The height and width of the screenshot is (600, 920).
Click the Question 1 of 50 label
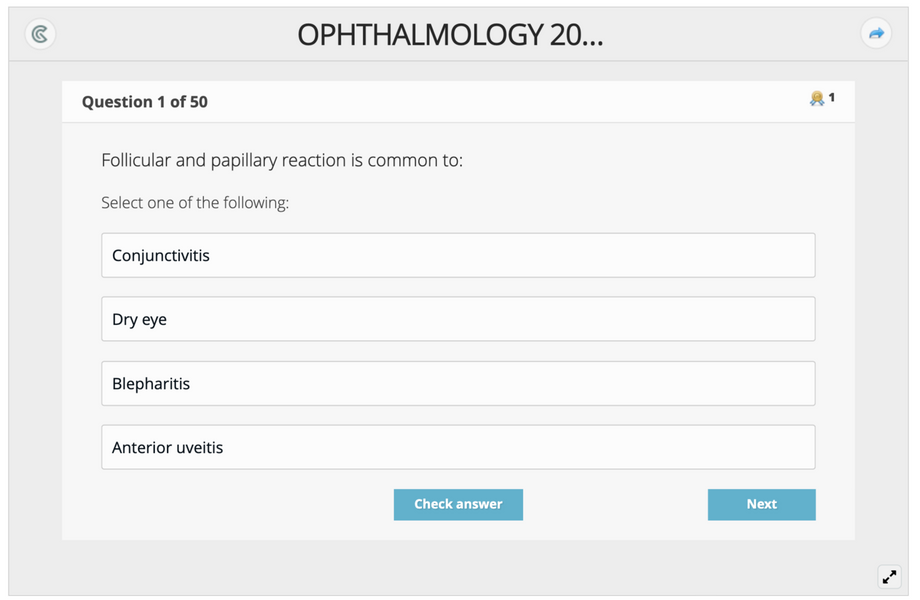145,102
